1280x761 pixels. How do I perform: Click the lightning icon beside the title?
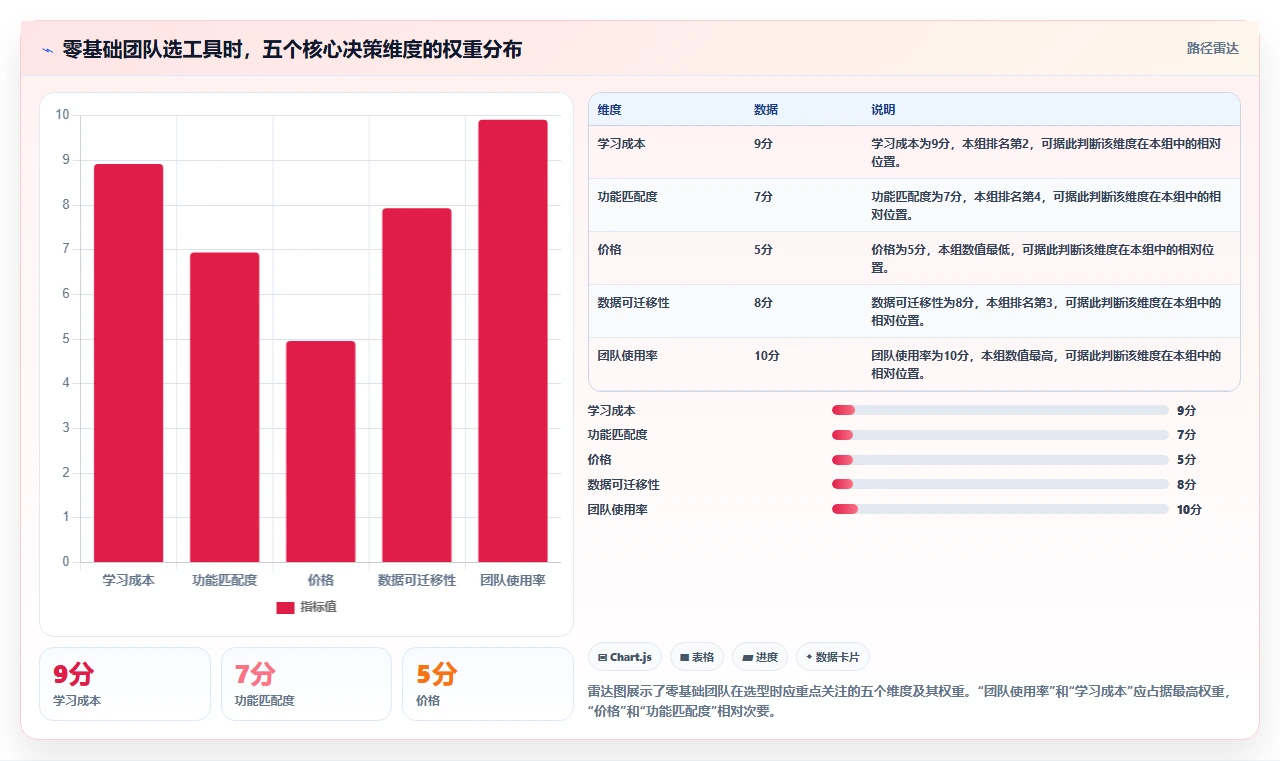point(48,49)
